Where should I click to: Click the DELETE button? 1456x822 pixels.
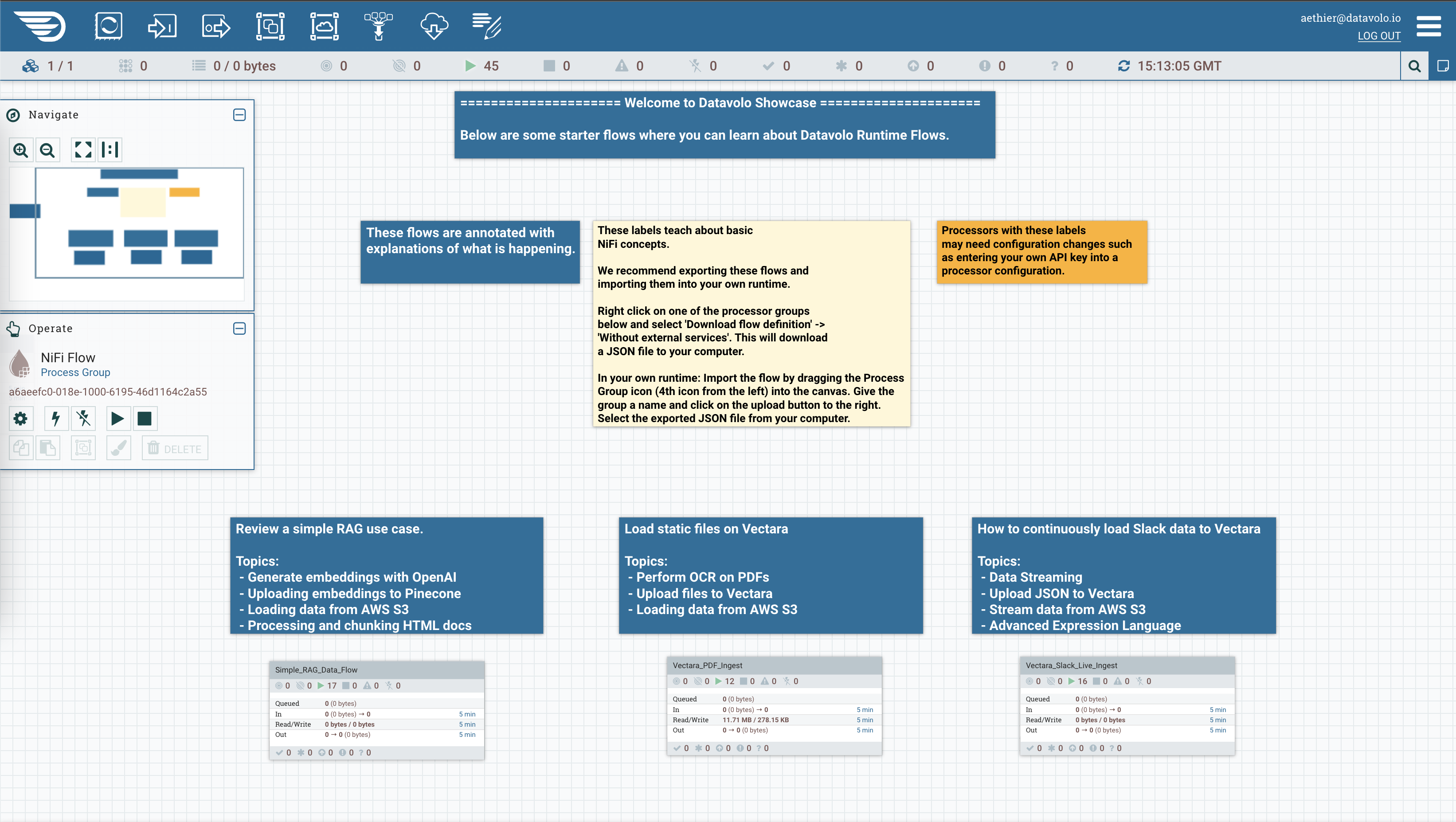click(175, 448)
